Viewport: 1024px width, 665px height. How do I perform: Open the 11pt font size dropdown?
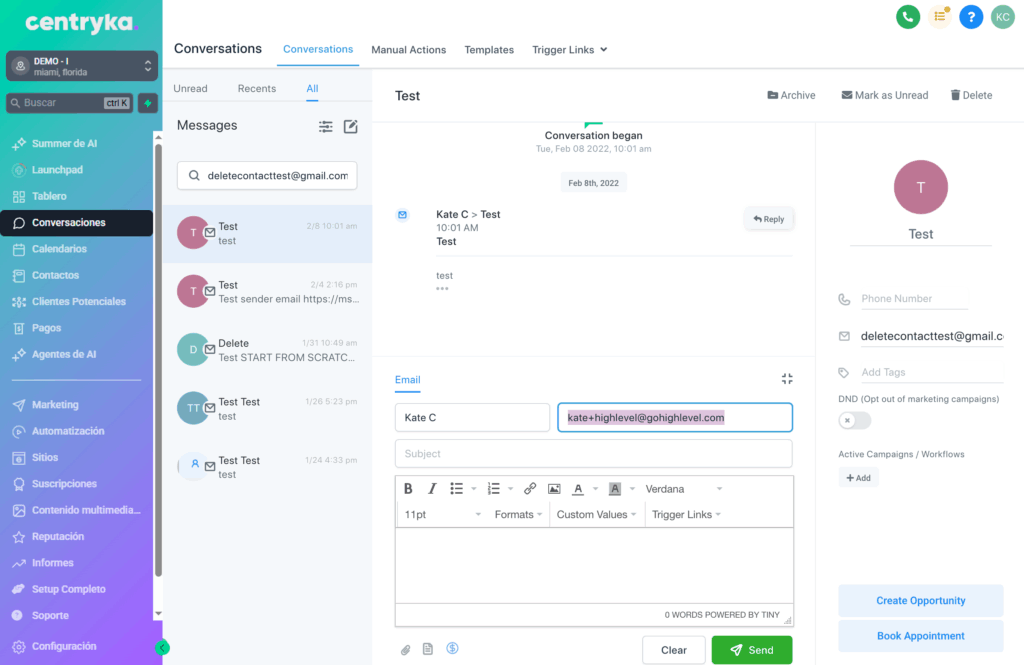(442, 514)
